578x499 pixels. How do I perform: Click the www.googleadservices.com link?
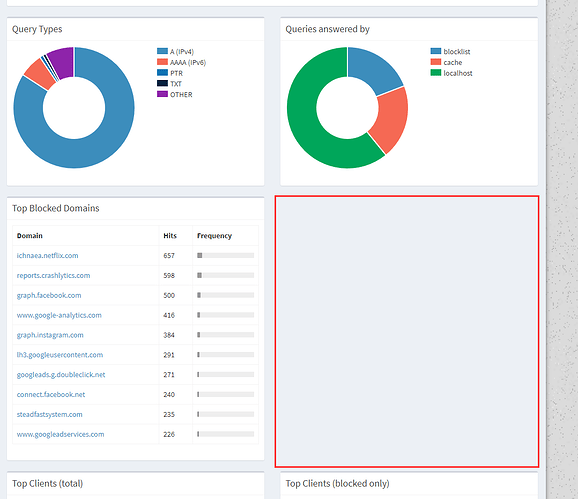point(60,435)
